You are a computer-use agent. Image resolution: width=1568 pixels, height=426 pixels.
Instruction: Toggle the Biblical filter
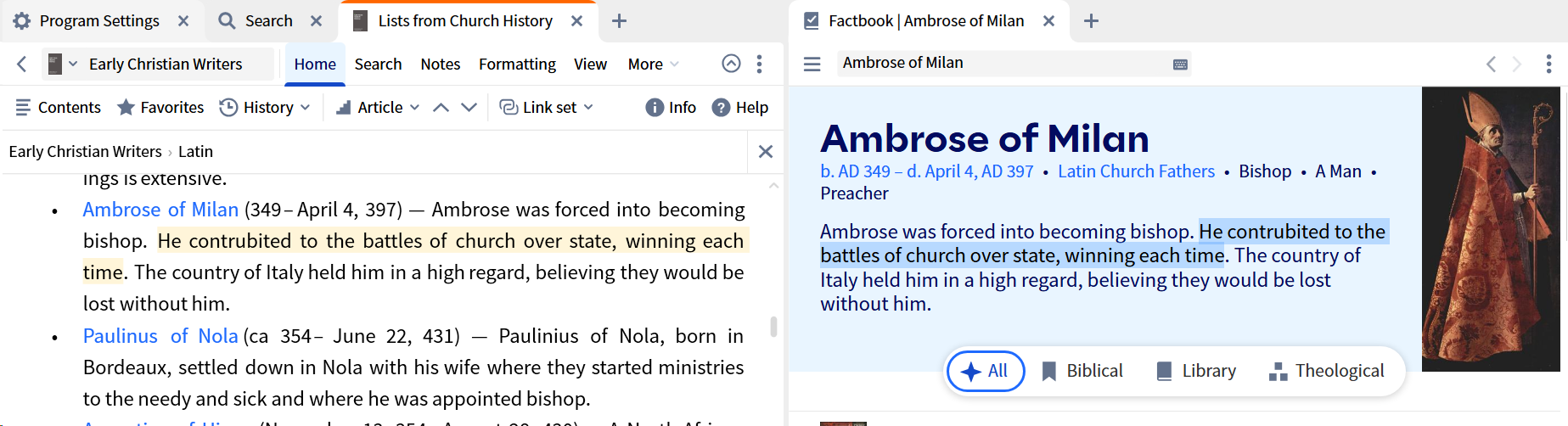1082,371
